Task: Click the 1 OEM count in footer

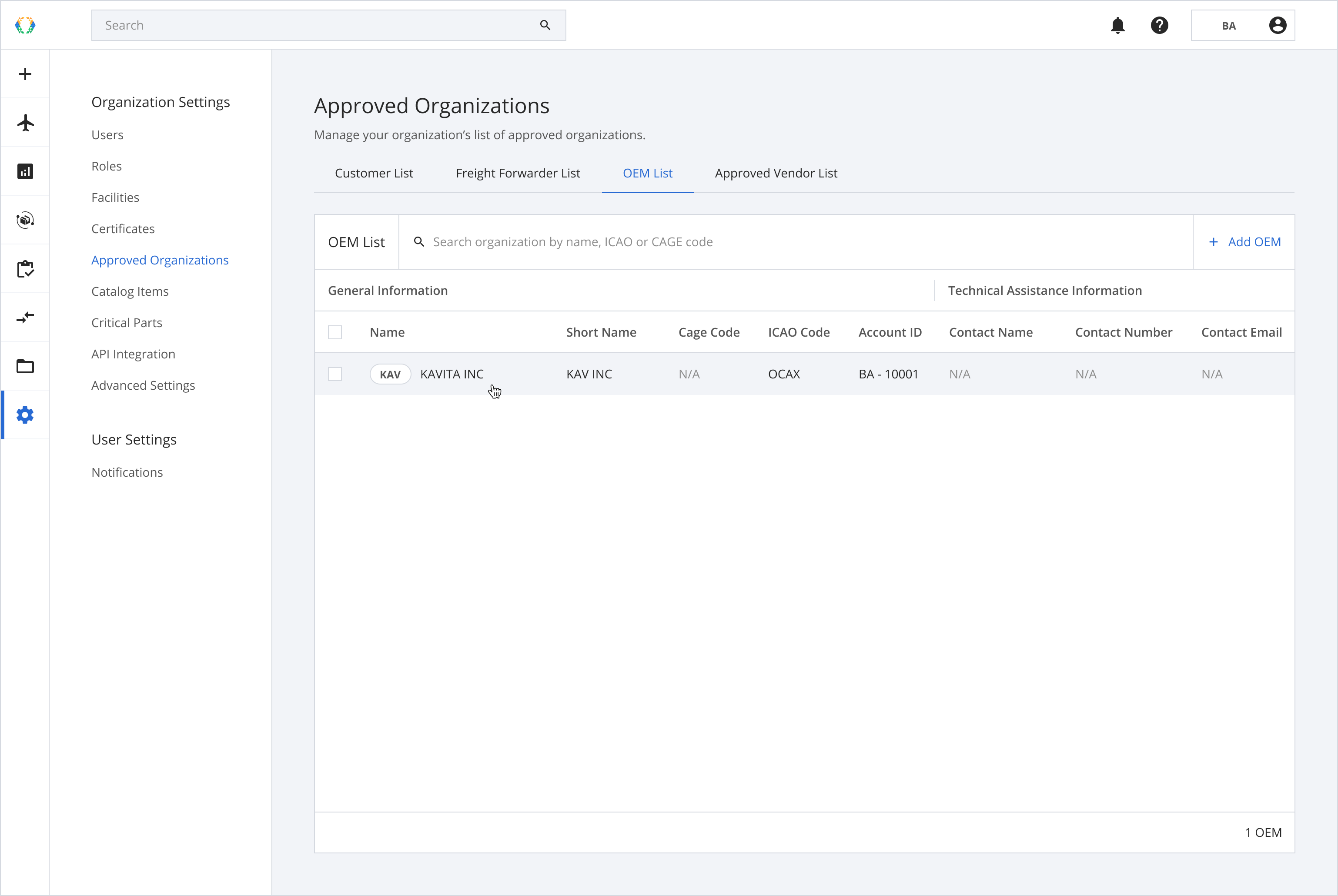Action: pos(1263,832)
